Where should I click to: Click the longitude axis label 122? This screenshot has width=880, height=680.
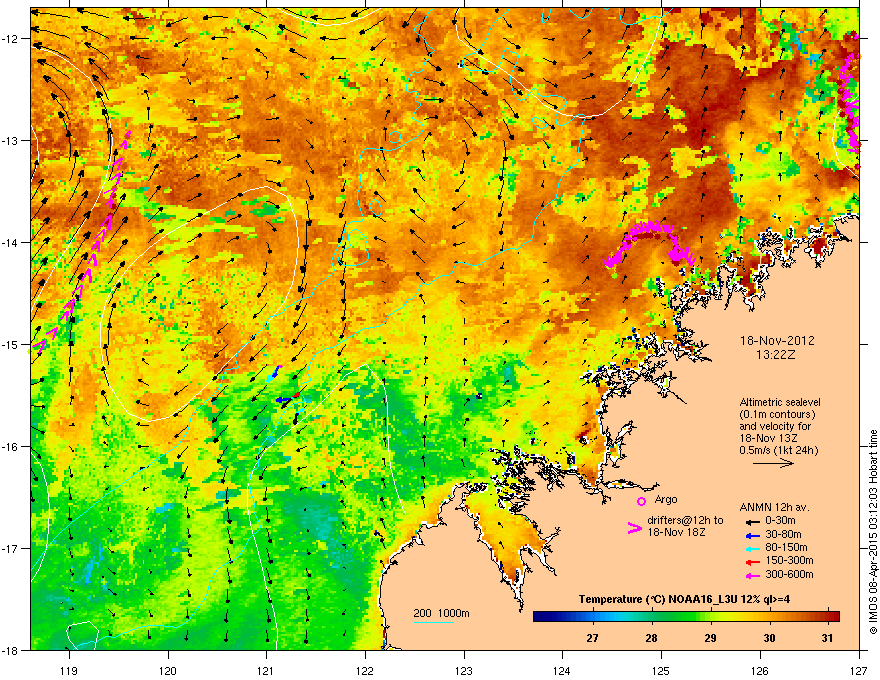click(365, 671)
